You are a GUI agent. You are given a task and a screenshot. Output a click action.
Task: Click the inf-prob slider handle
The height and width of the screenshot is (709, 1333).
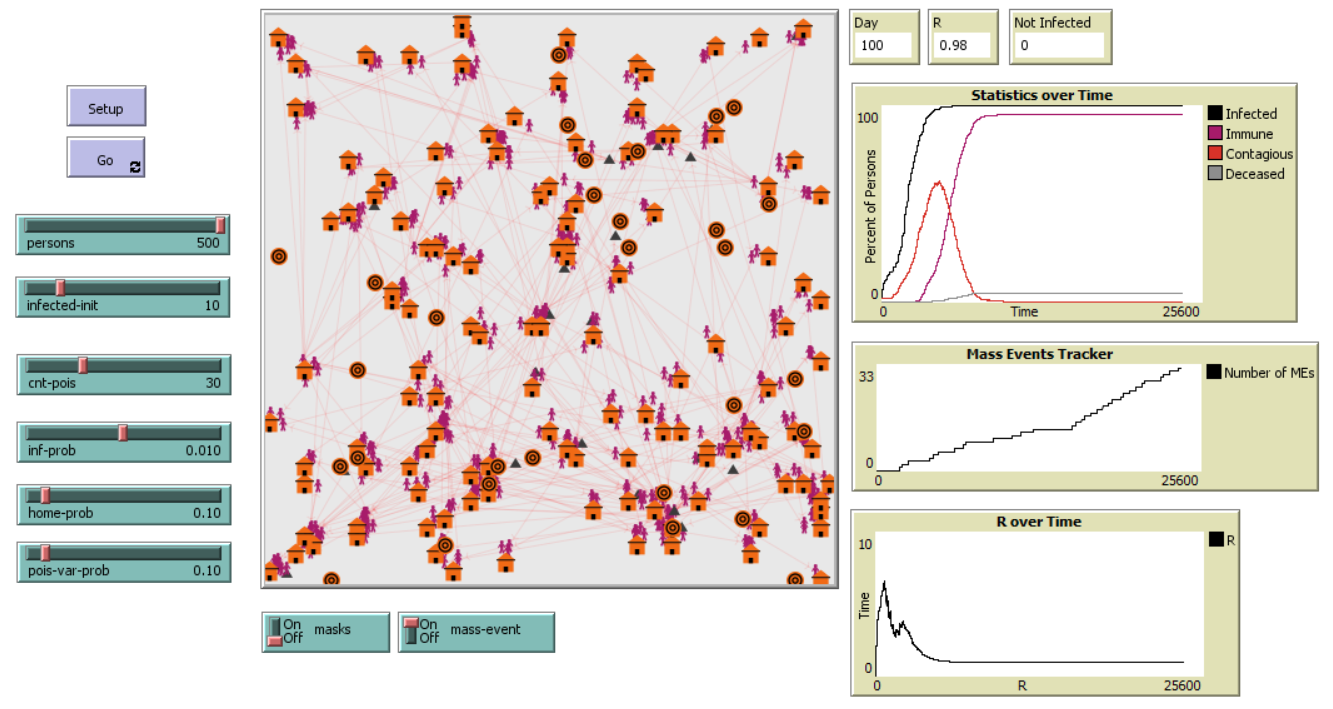[123, 432]
